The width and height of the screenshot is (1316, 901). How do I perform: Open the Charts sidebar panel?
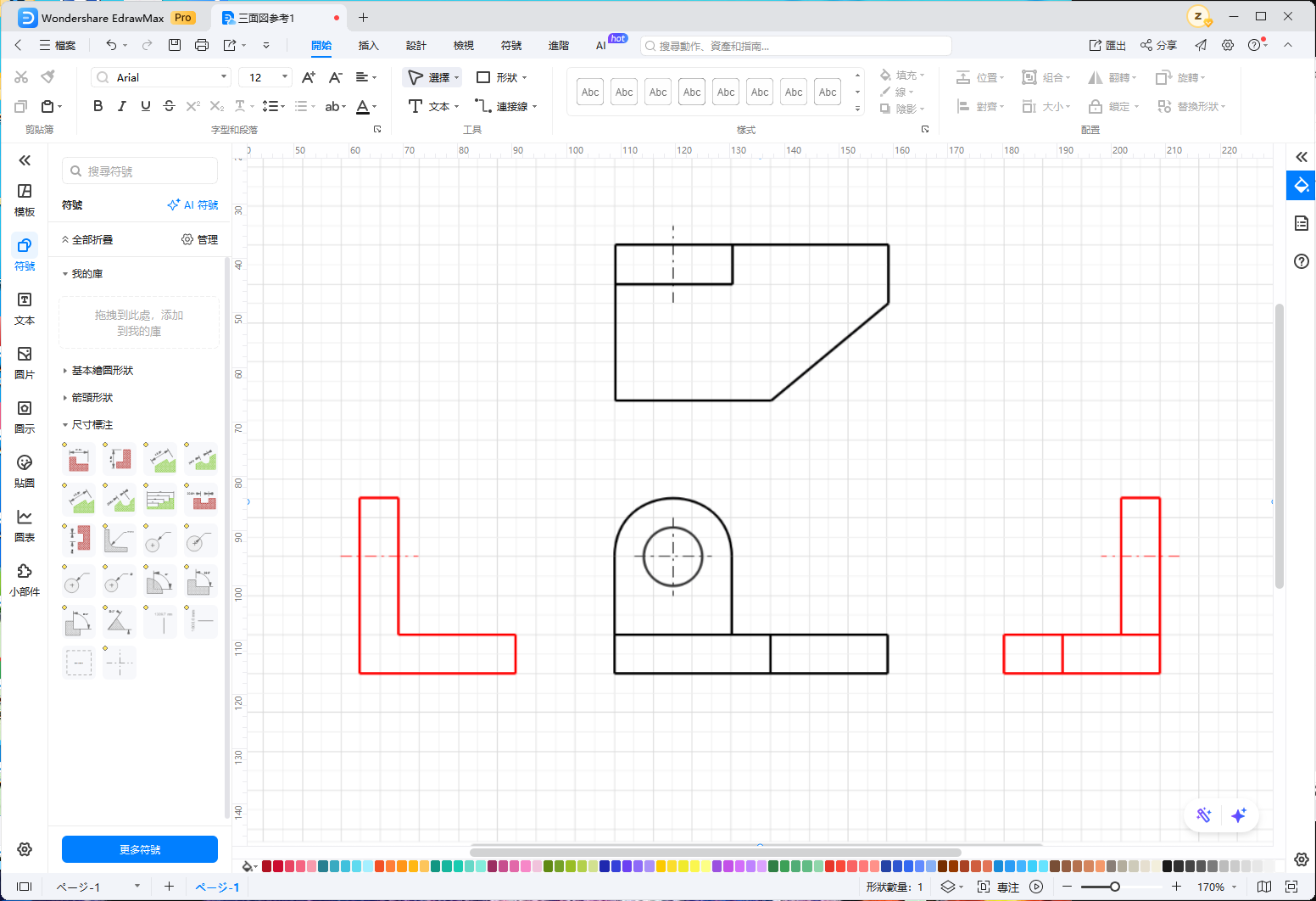click(x=25, y=525)
